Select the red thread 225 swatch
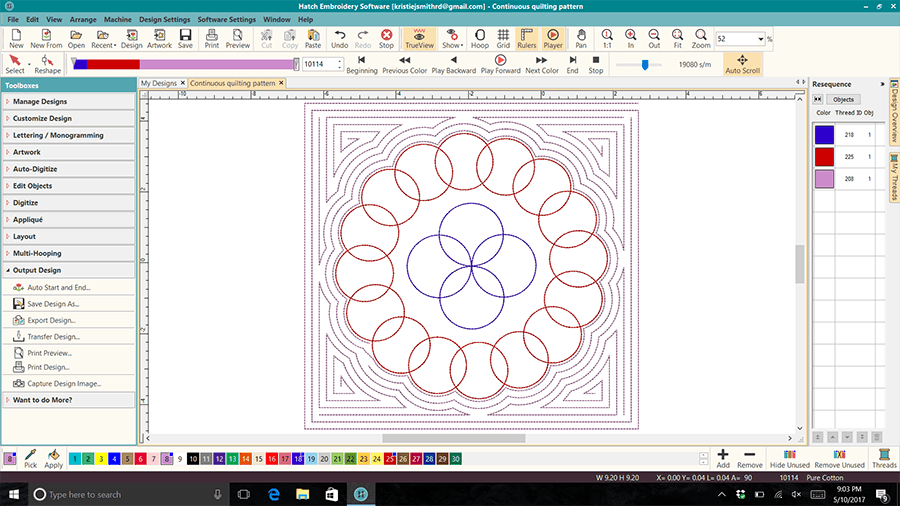 click(824, 157)
